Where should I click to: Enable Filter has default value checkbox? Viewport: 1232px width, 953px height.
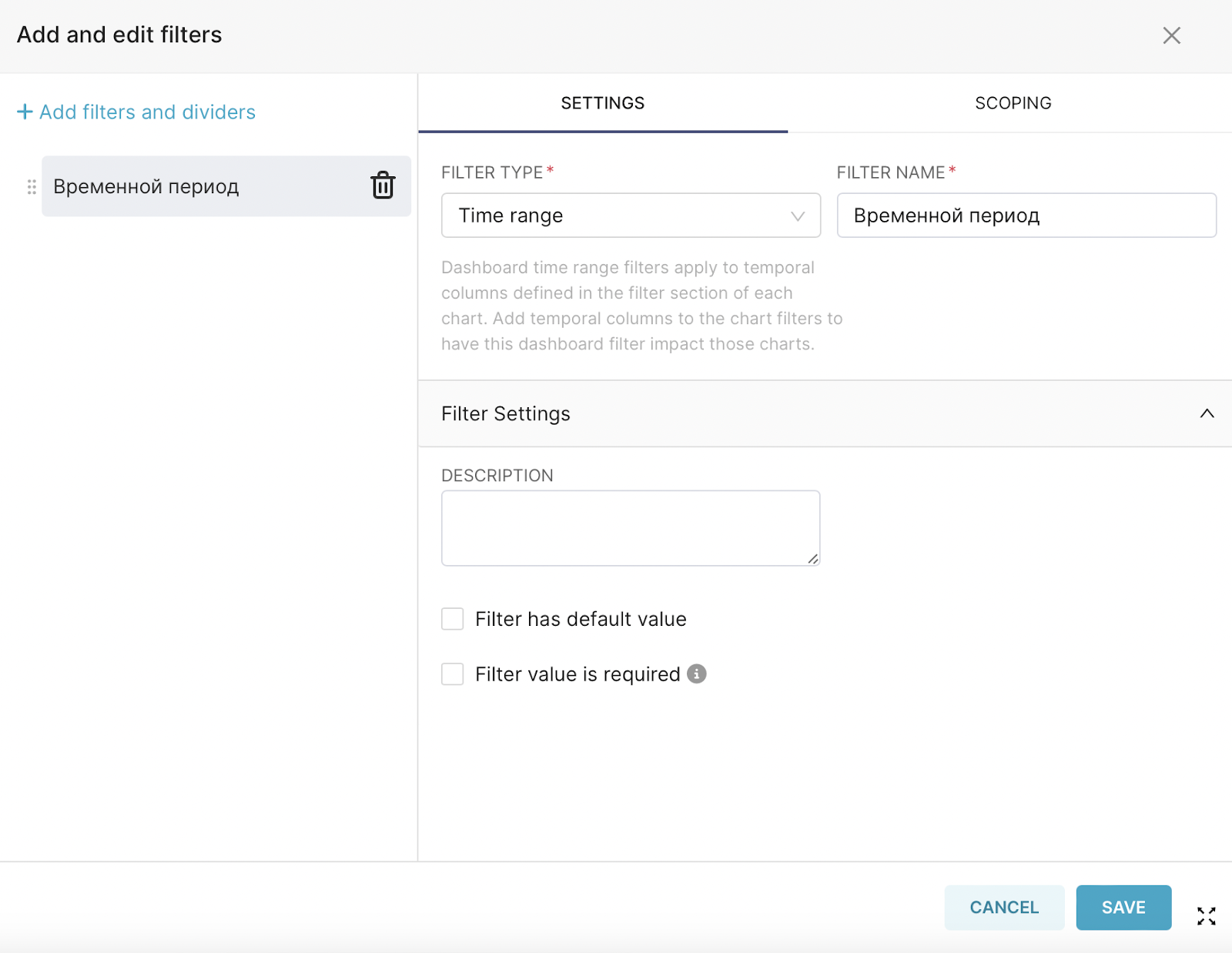click(x=453, y=619)
